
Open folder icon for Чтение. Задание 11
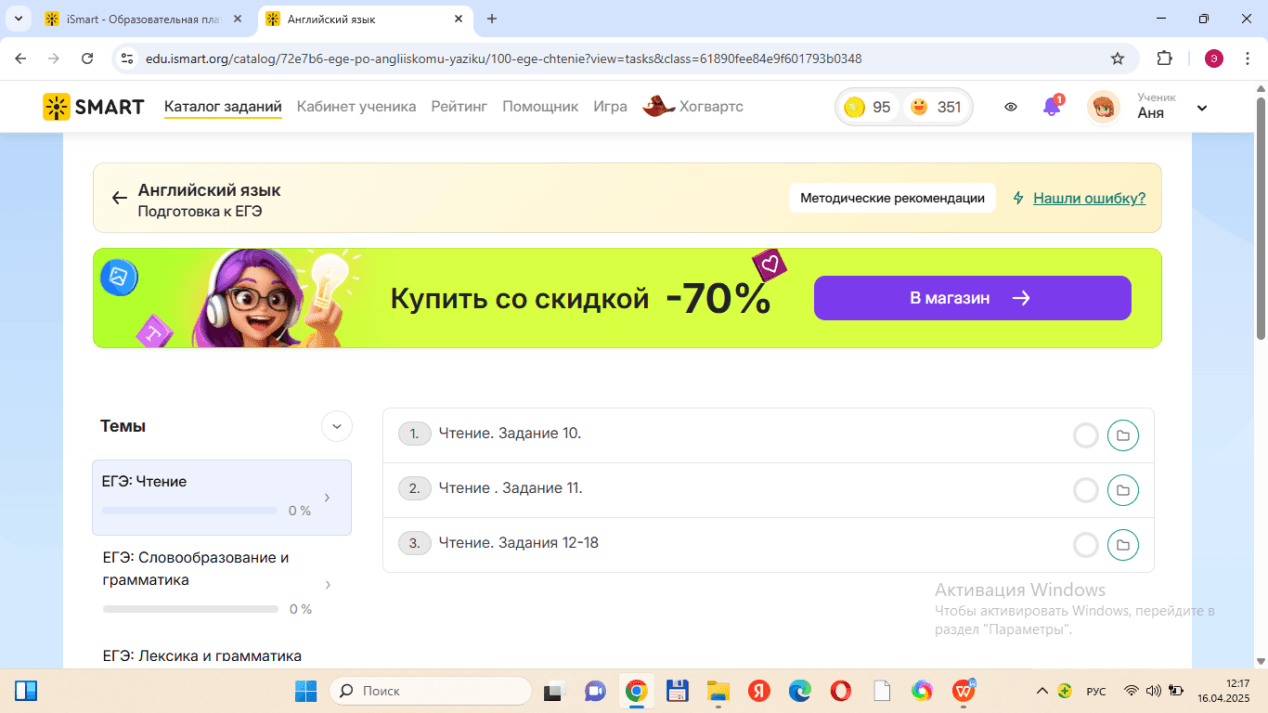pos(1123,490)
